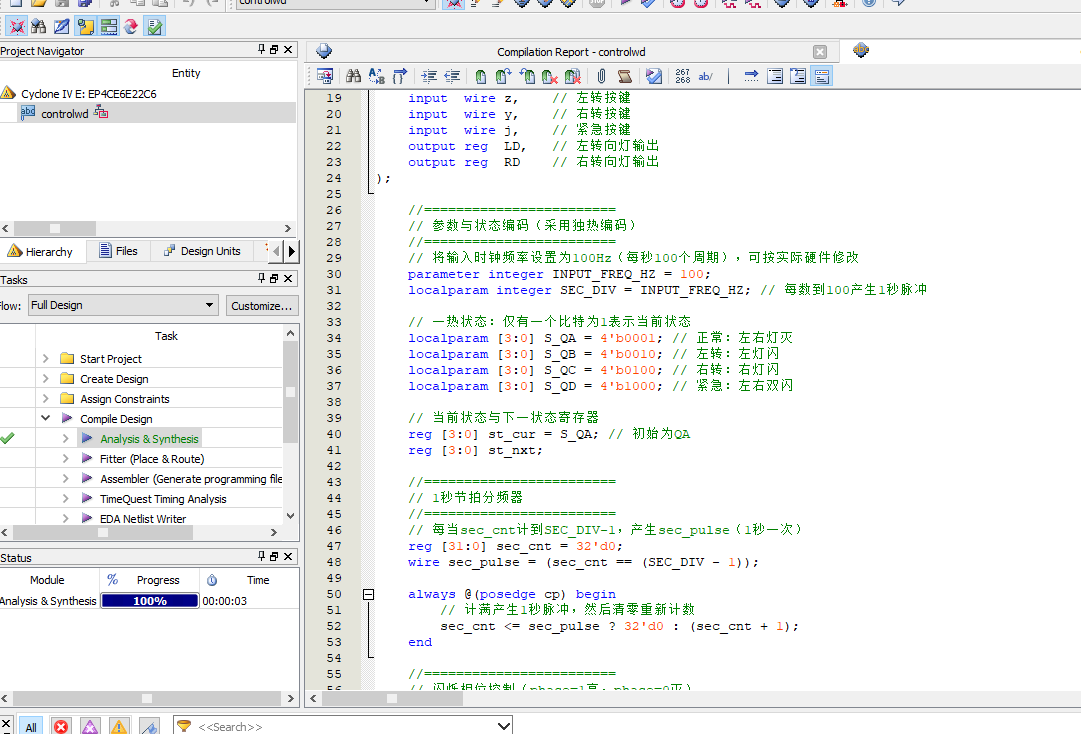Image resolution: width=1081 pixels, height=734 pixels.
Task: Jump to the next bookmark icon
Action: (x=503, y=76)
